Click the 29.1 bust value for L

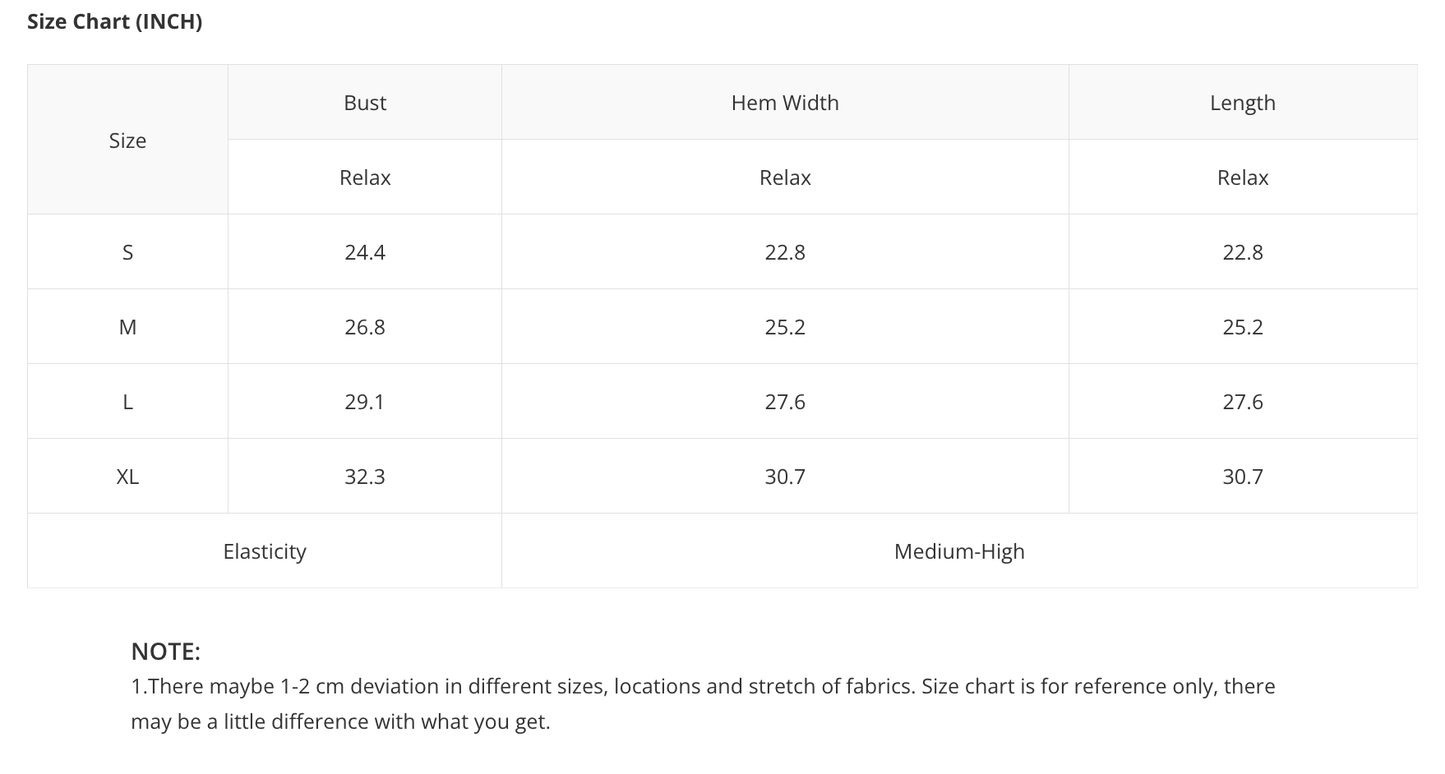pyautogui.click(x=365, y=401)
